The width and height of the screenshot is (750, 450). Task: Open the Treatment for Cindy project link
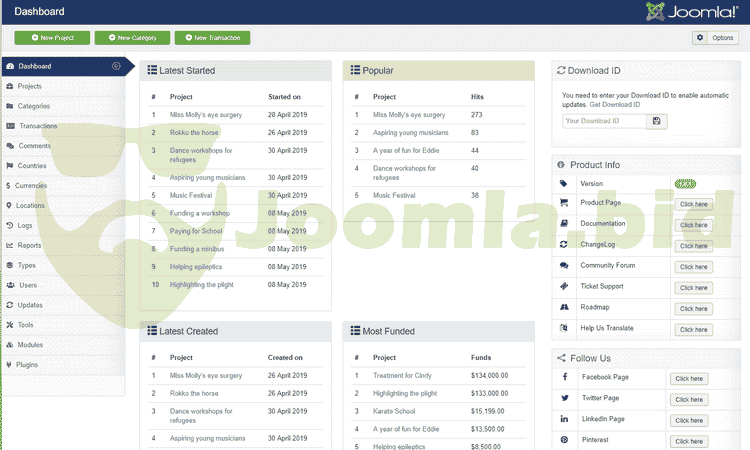click(402, 375)
